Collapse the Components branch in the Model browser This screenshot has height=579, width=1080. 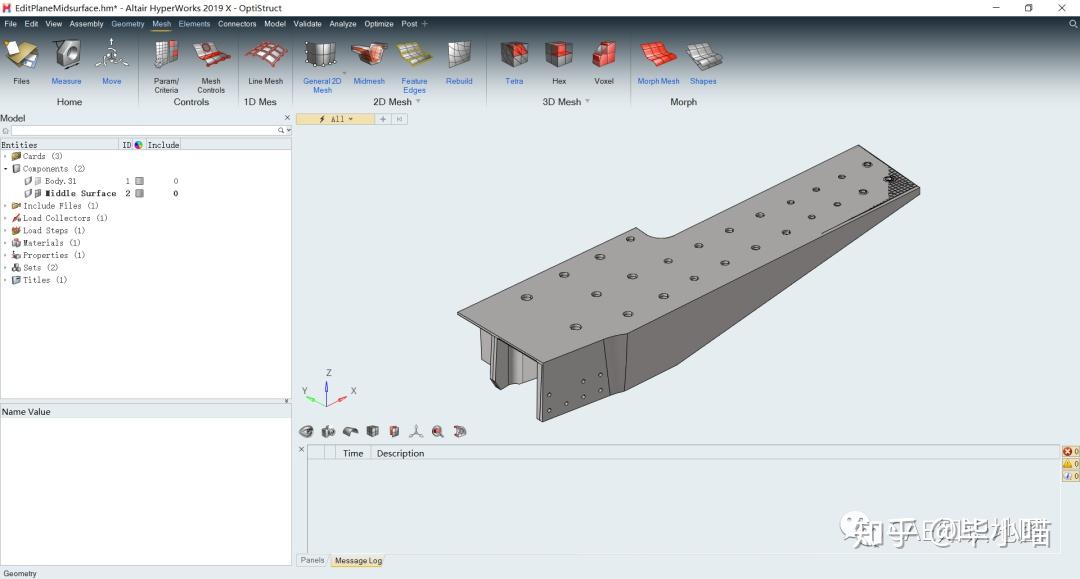pyautogui.click(x=8, y=168)
